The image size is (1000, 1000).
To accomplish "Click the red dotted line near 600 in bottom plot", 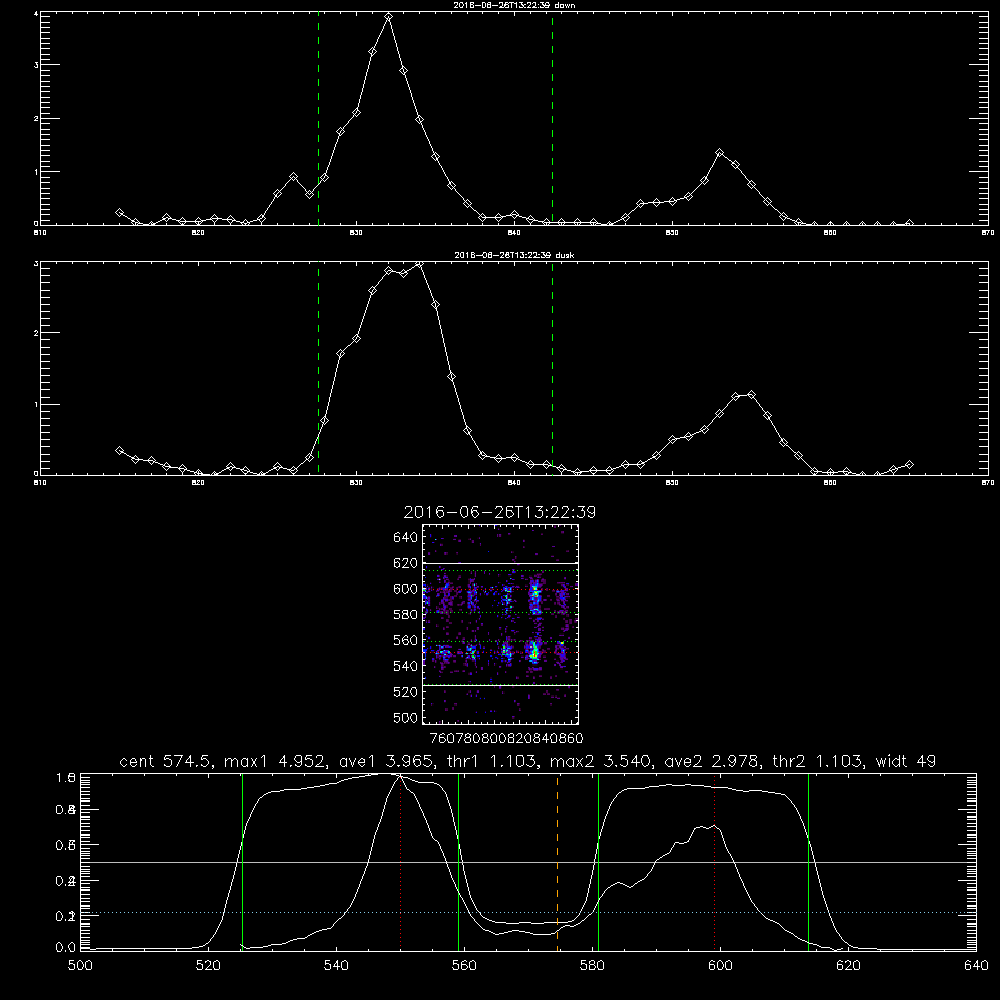I will (x=714, y=862).
